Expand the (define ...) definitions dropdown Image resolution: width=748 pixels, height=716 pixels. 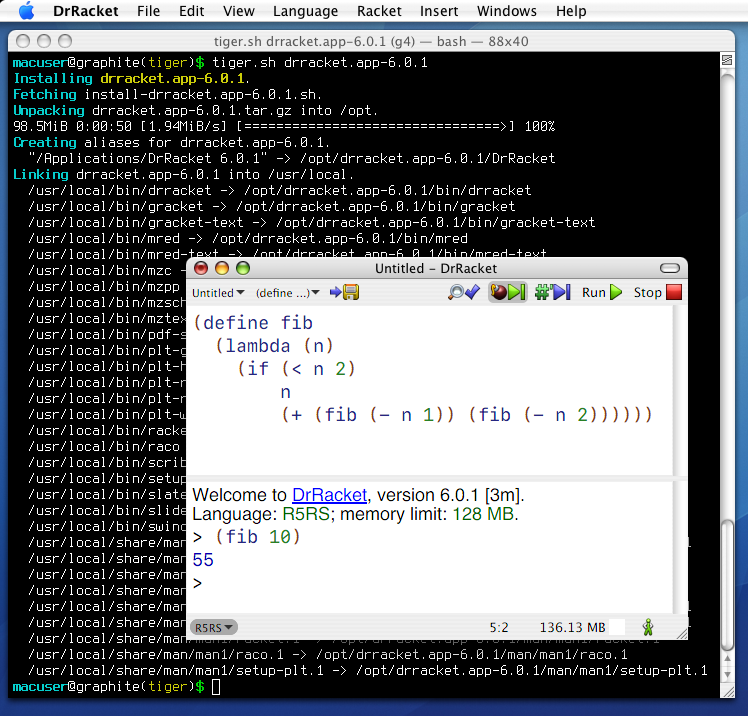288,293
